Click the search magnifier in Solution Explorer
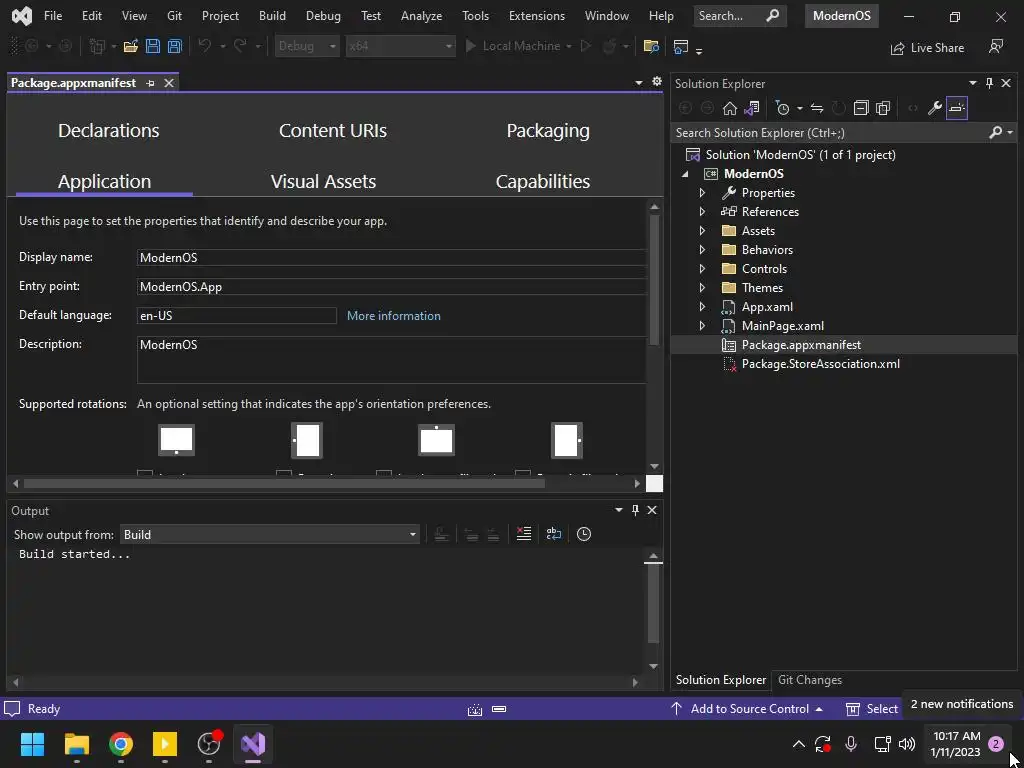The width and height of the screenshot is (1024, 768). tap(995, 133)
